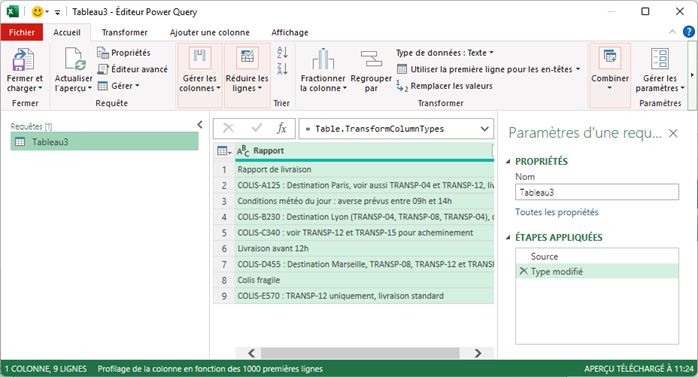Sort ascending with the A-Z icon
Image resolution: width=698 pixels, height=377 pixels.
pos(282,53)
